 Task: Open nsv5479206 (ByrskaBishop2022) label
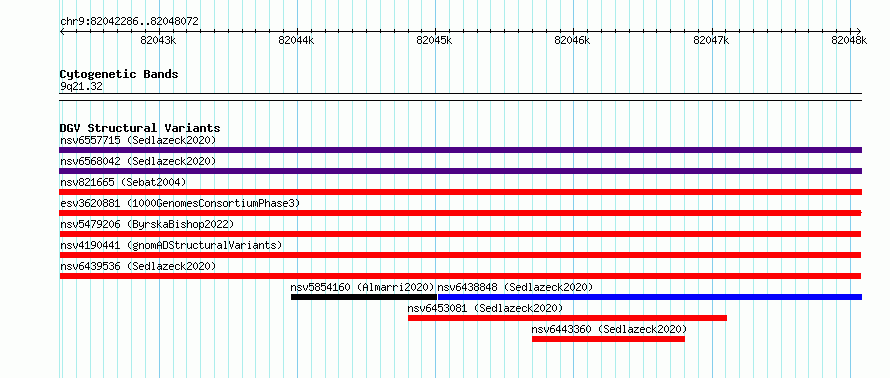coord(147,224)
